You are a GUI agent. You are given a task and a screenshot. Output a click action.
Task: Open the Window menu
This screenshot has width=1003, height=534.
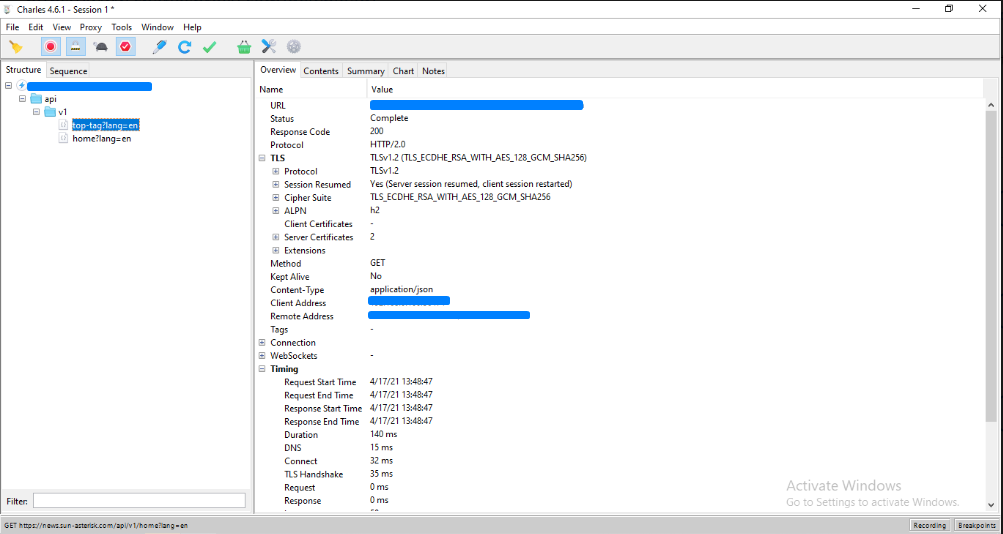click(157, 27)
